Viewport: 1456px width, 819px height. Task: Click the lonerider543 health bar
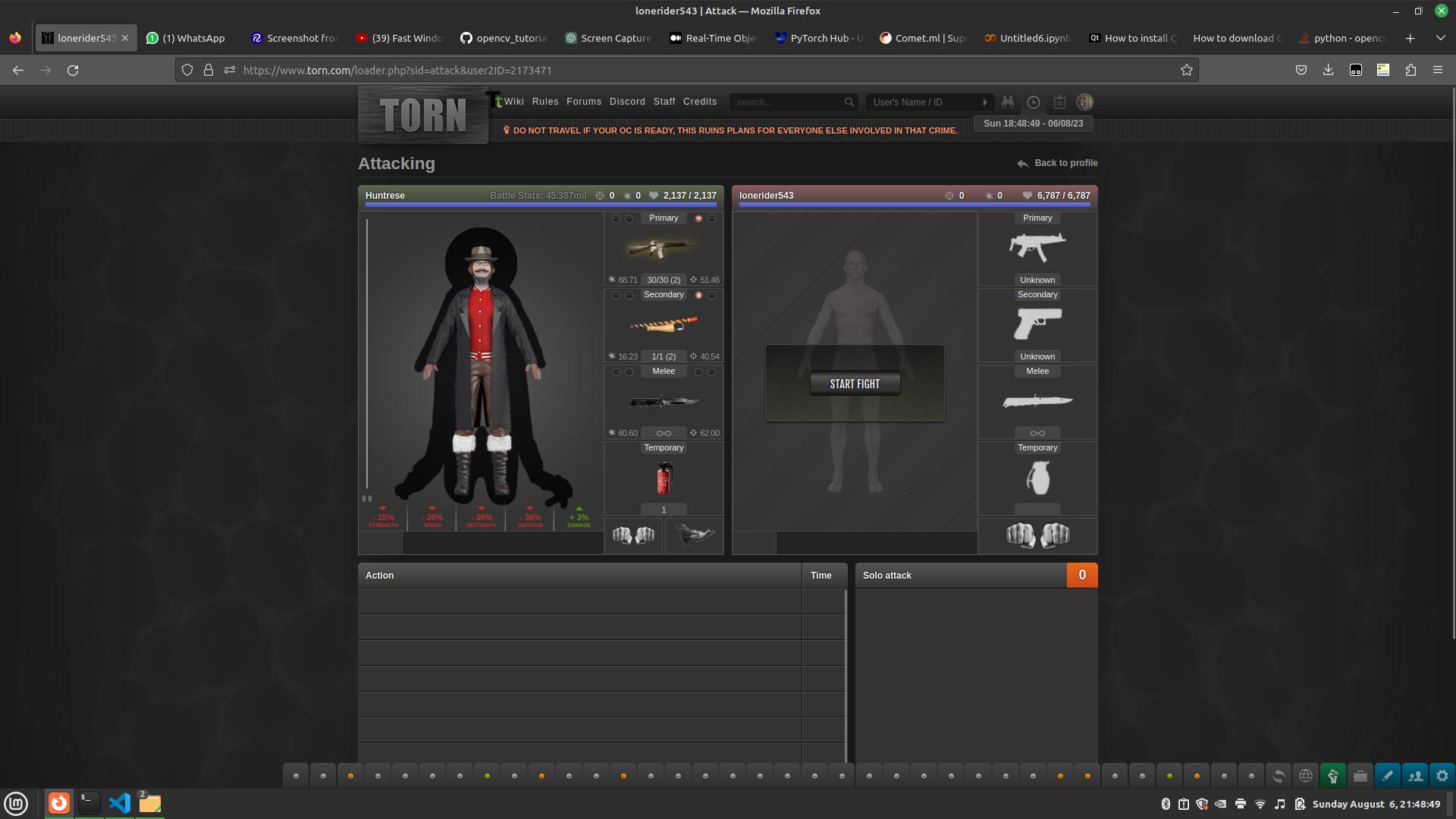(915, 205)
